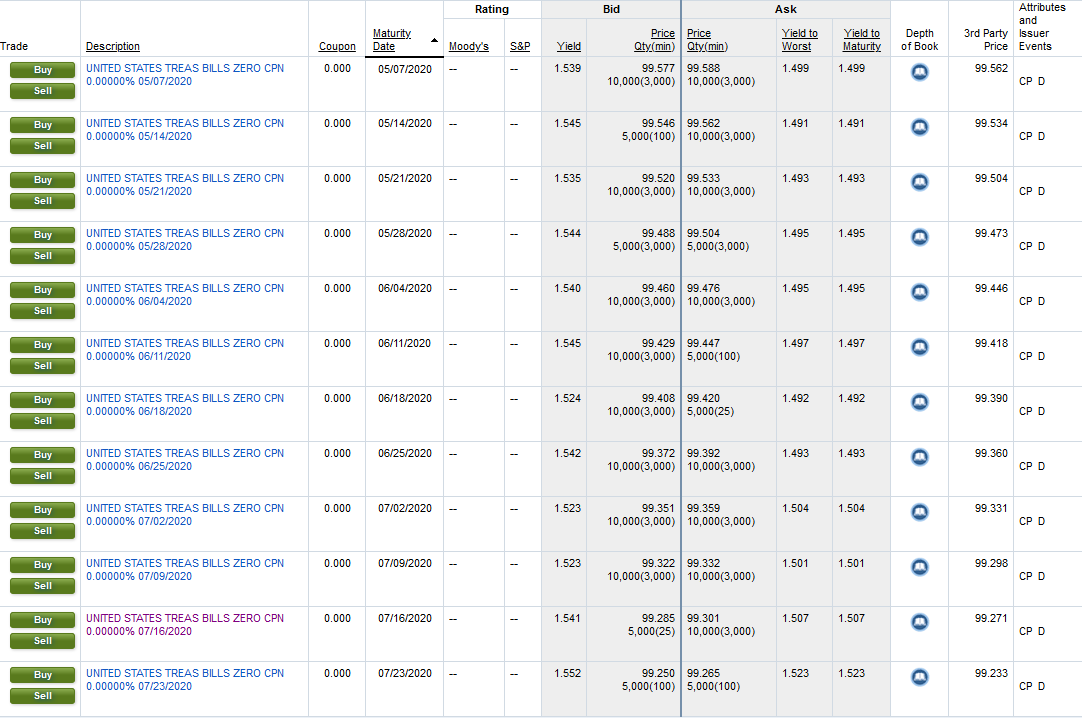This screenshot has width=1082, height=718.
Task: Buy the 05/07/2020 Treasury bill
Action: click(43, 70)
